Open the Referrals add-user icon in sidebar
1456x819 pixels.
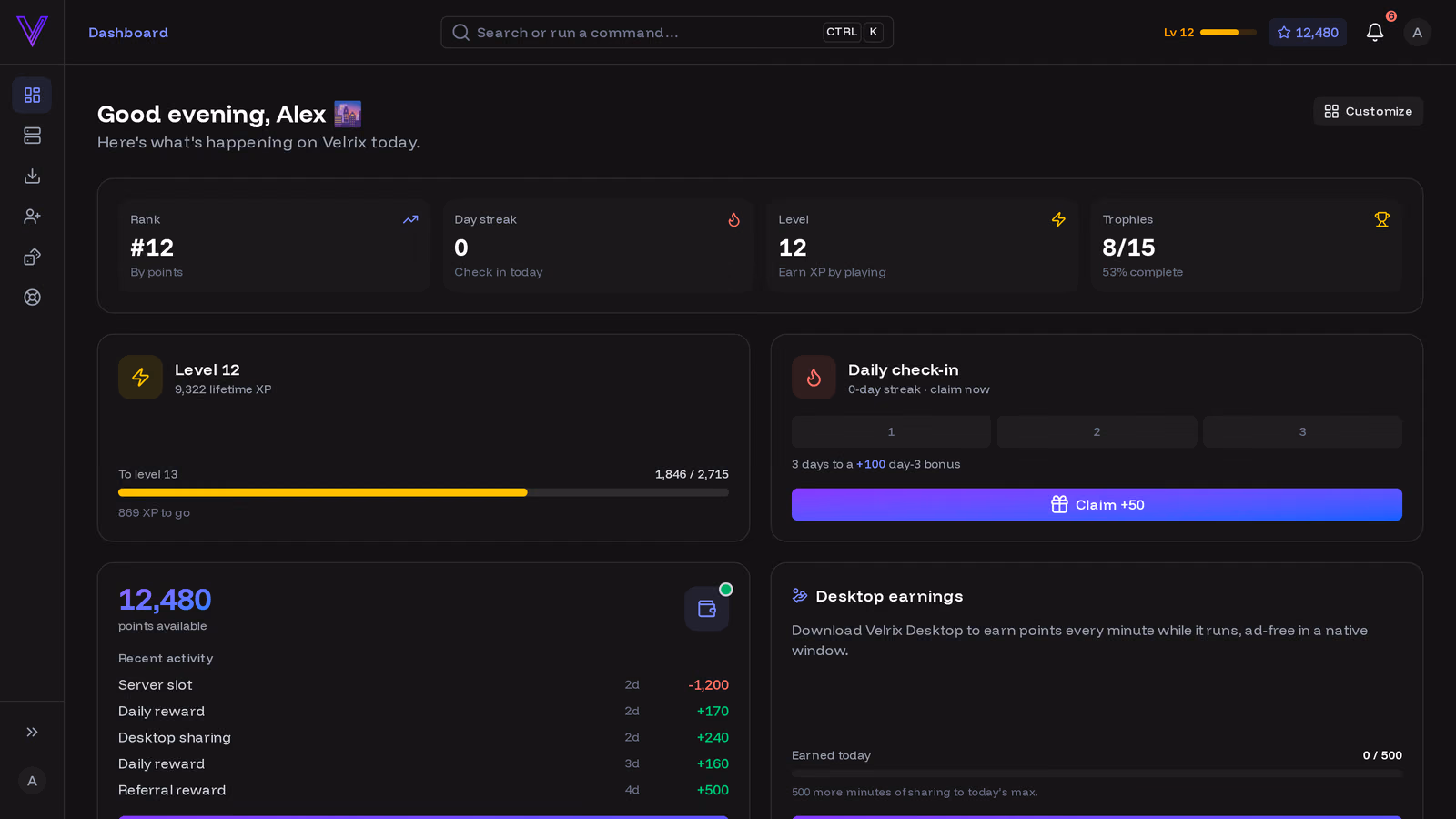(x=32, y=217)
